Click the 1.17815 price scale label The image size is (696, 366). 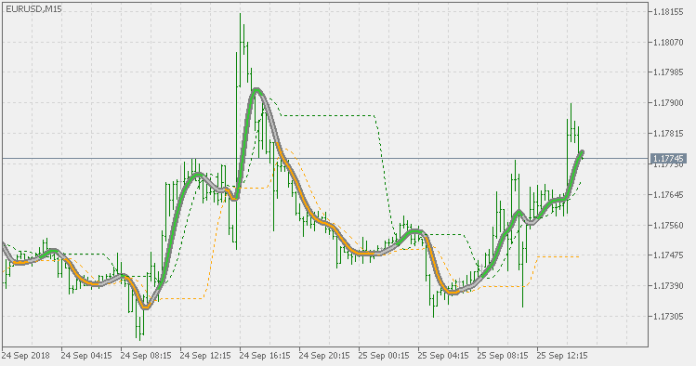(x=668, y=134)
